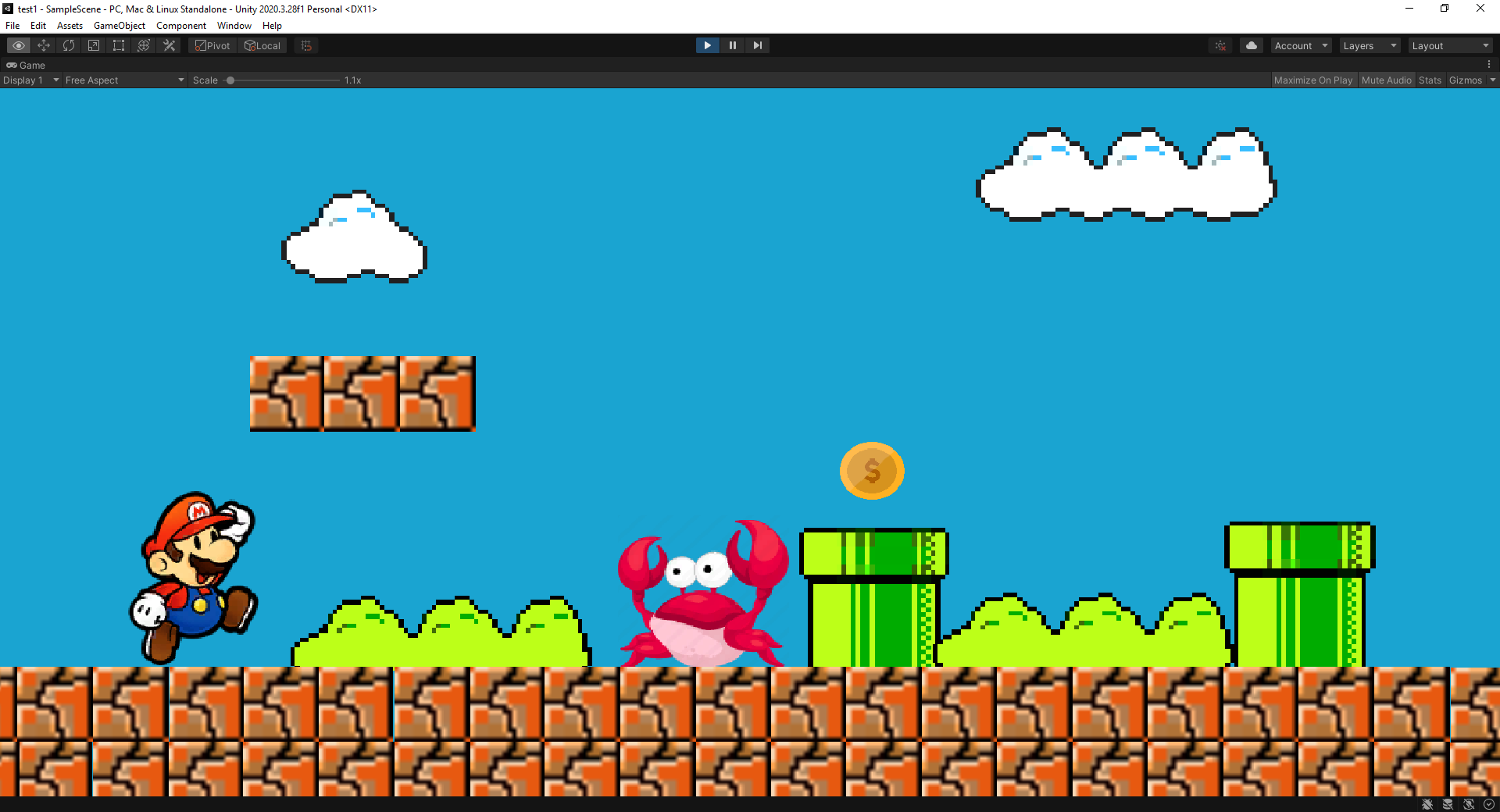Select the Hand tool in the toolbar
Image resolution: width=1500 pixels, height=812 pixels.
coord(18,45)
